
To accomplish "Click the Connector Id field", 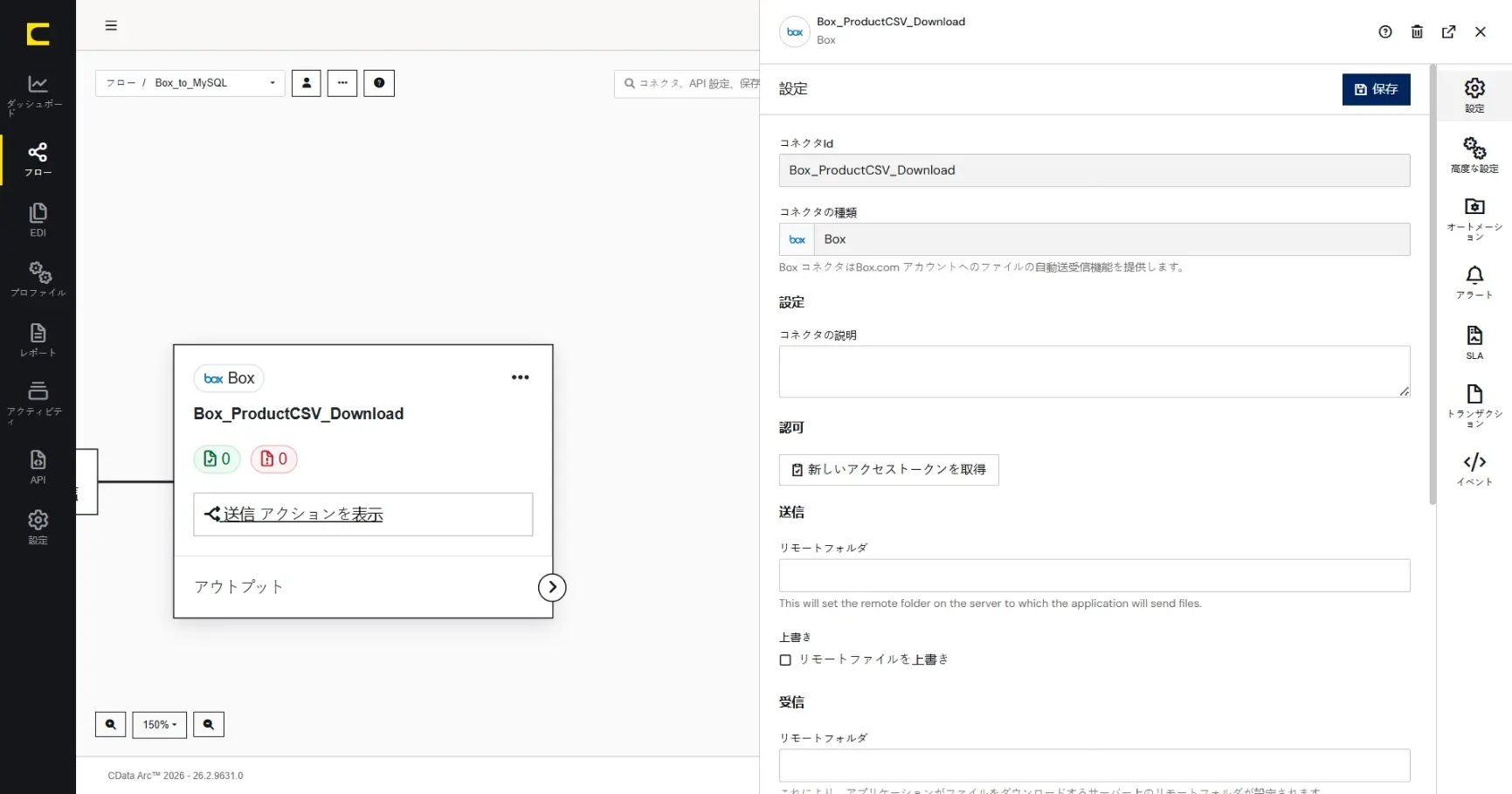I will tap(1094, 170).
